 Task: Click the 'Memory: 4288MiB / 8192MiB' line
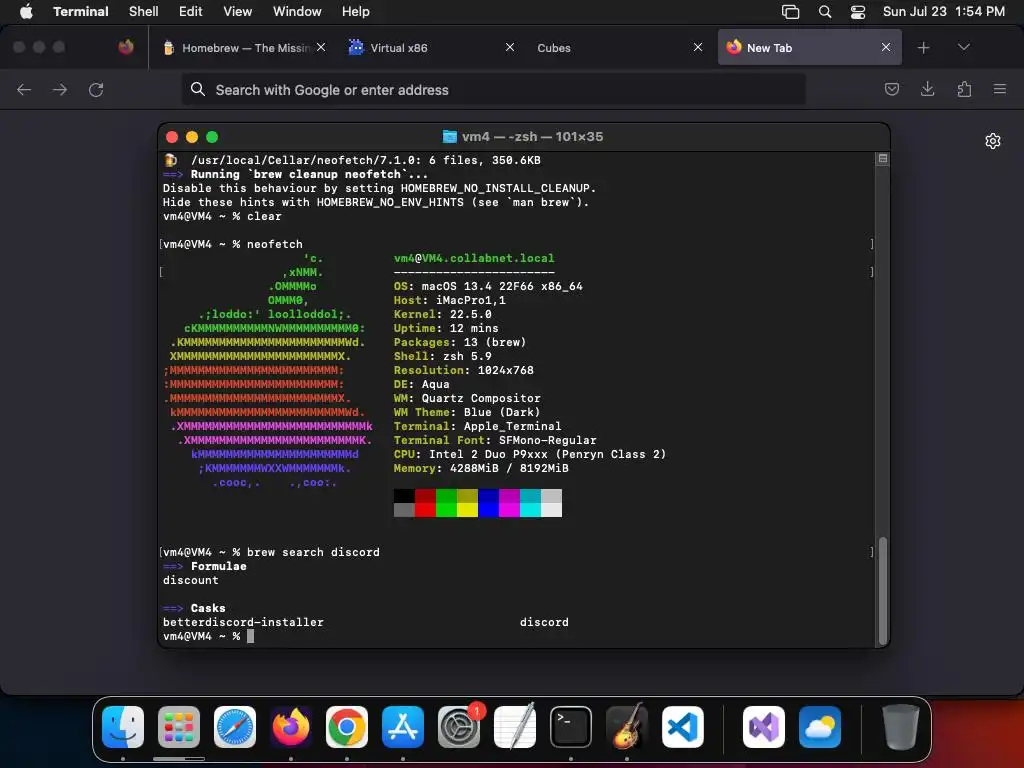click(x=481, y=468)
